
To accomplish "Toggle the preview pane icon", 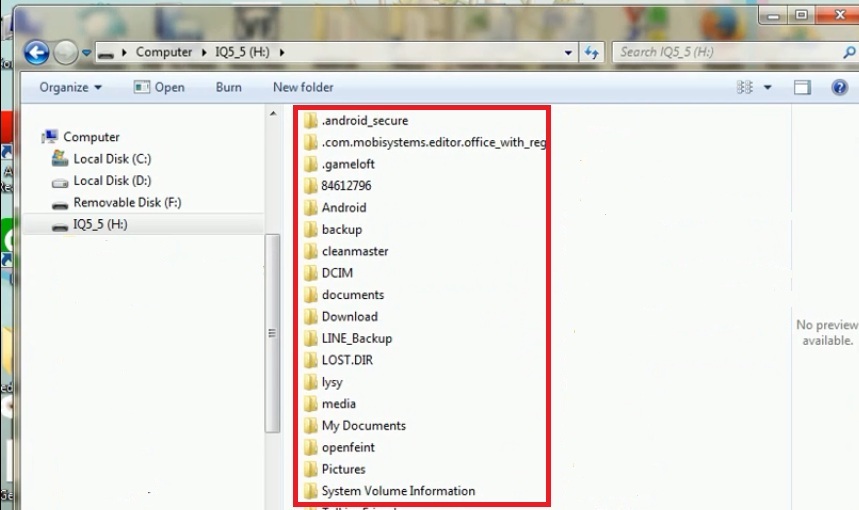I will (802, 87).
